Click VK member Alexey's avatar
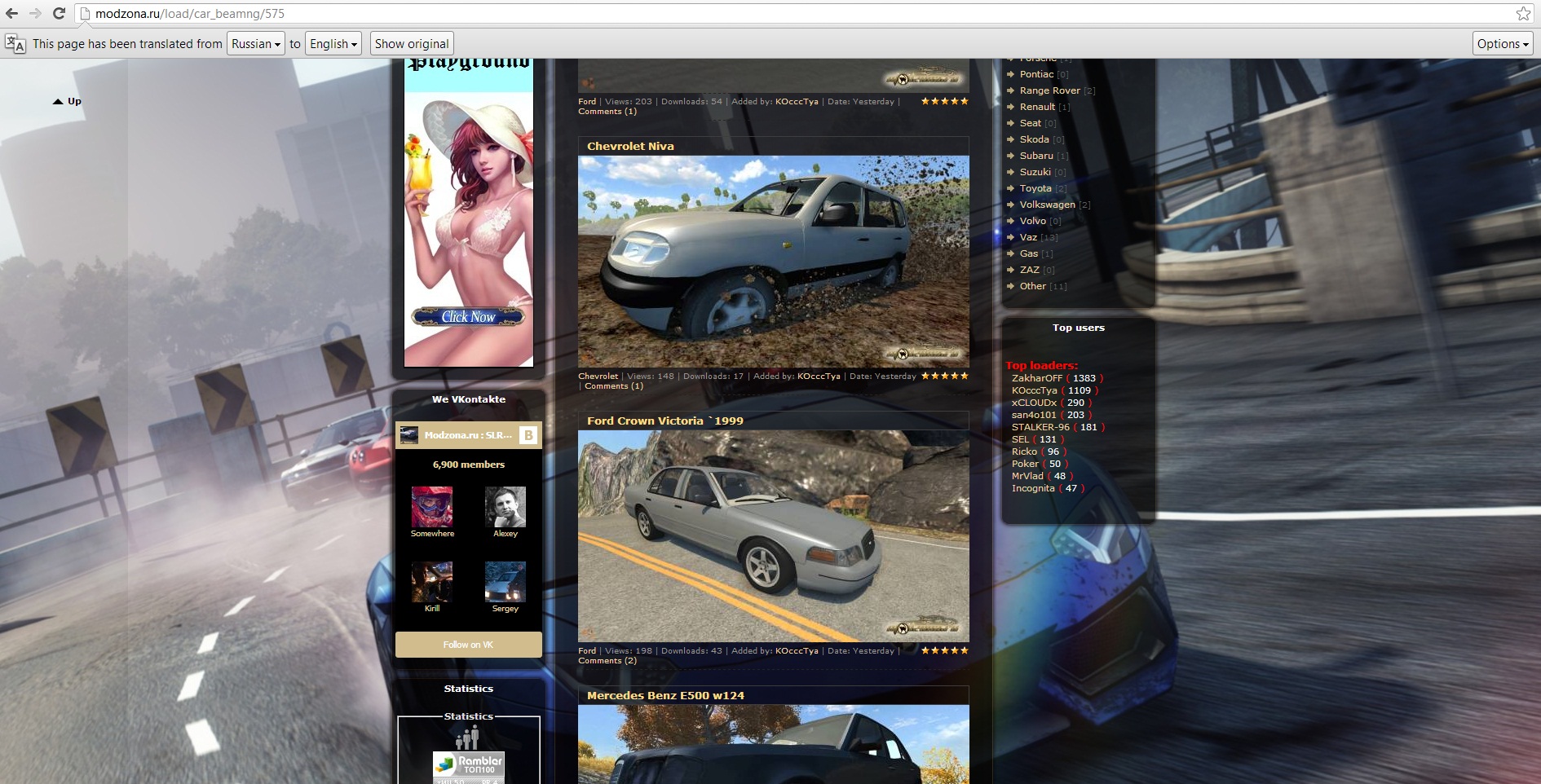The width and height of the screenshot is (1541, 784). coord(506,507)
